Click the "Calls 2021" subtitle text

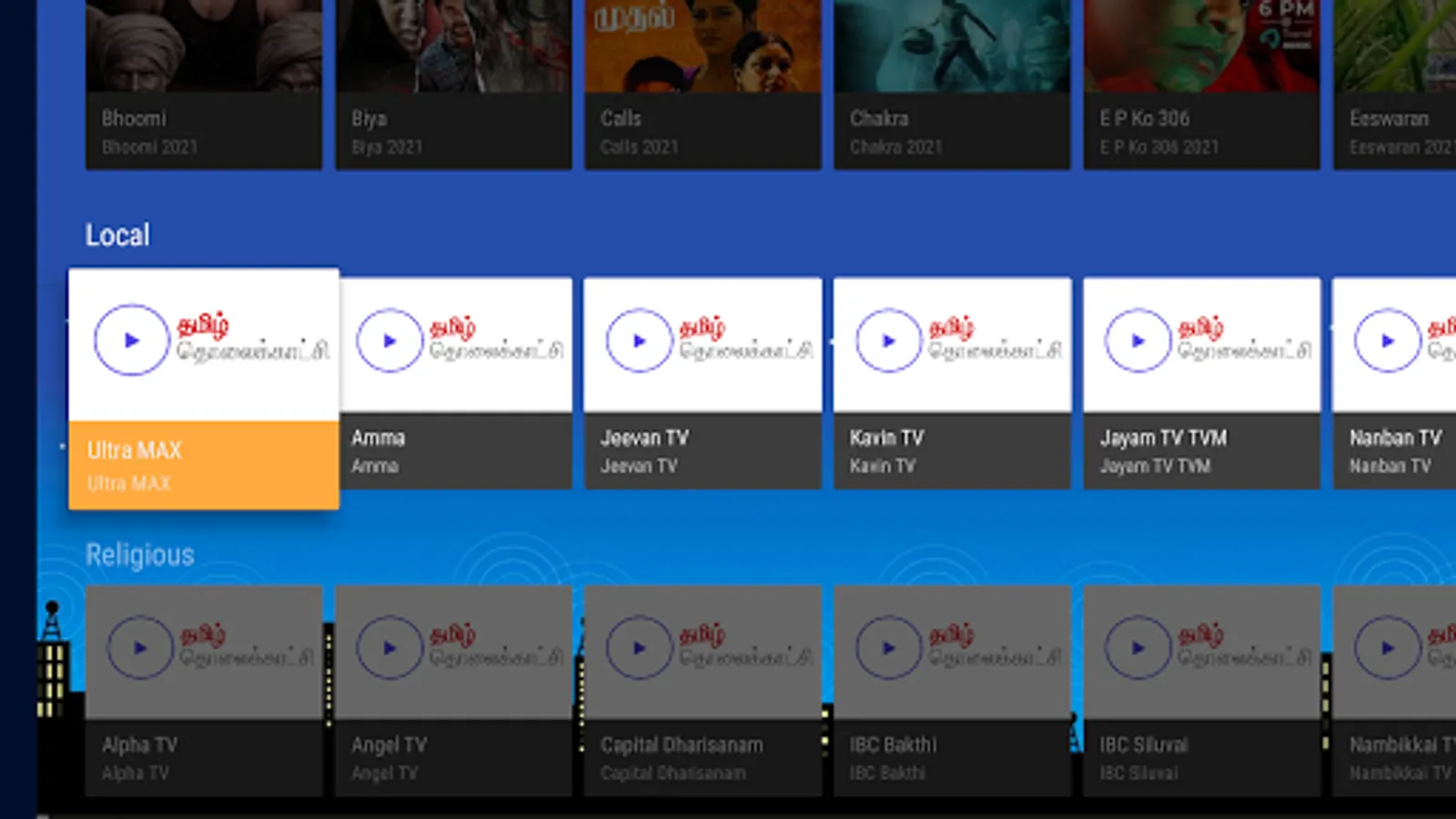coord(639,147)
